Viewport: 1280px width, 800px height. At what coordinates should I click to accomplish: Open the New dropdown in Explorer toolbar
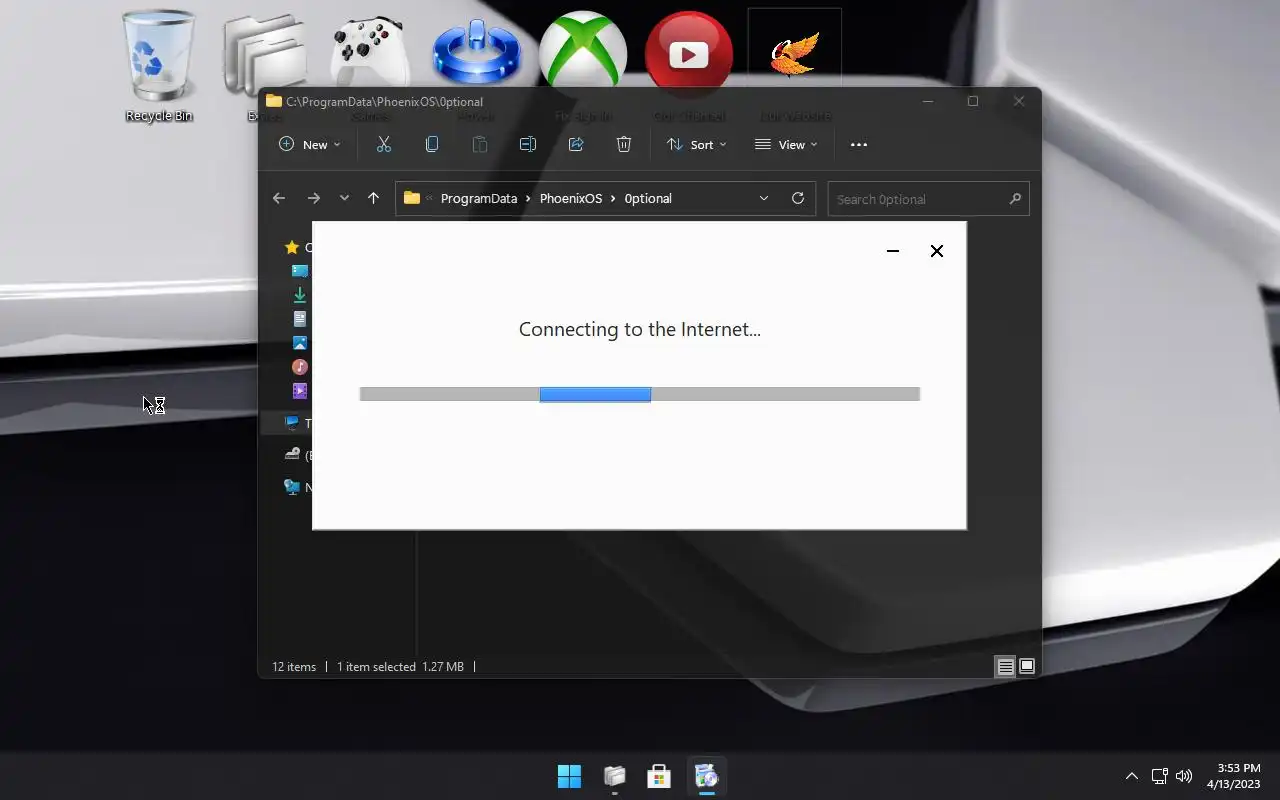[309, 144]
